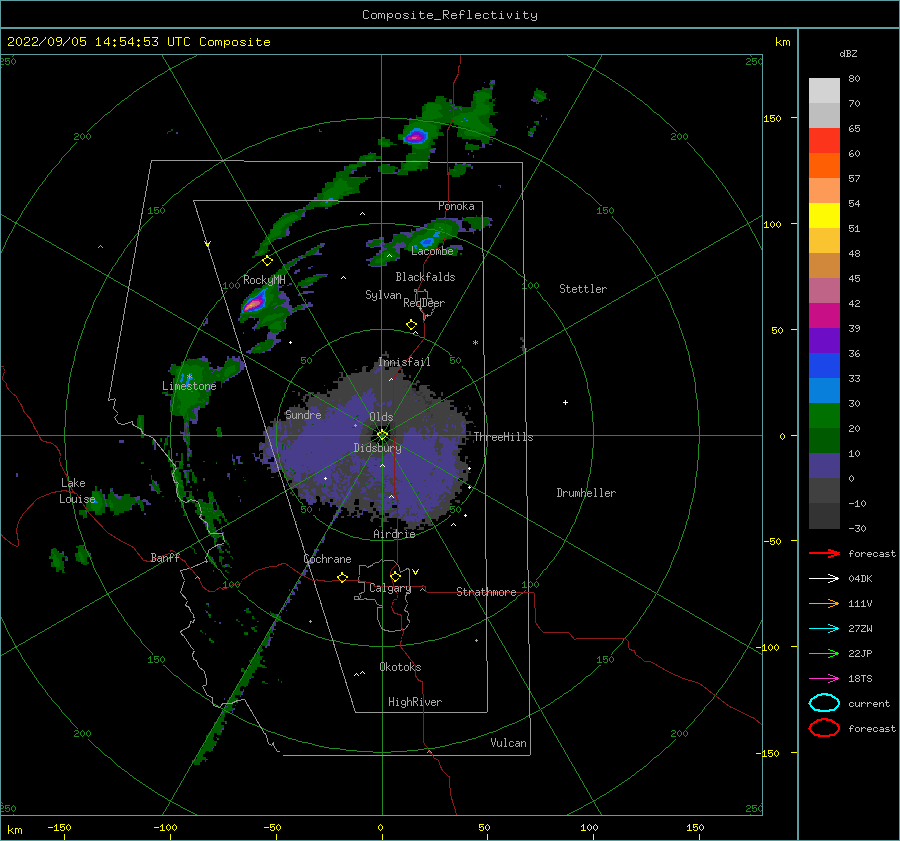
Task: Click the red forecast ellipse icon
Action: point(824,728)
